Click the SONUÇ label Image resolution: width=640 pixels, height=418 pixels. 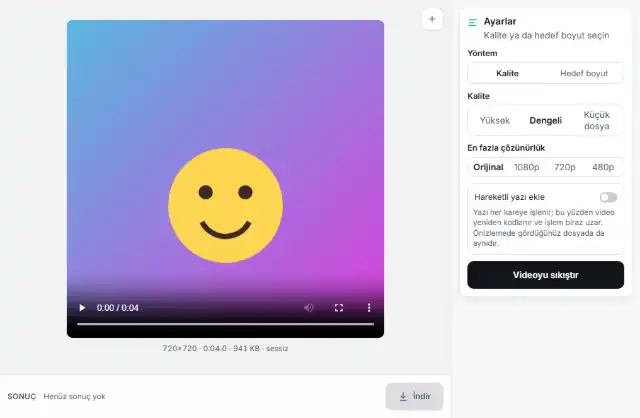click(x=22, y=396)
